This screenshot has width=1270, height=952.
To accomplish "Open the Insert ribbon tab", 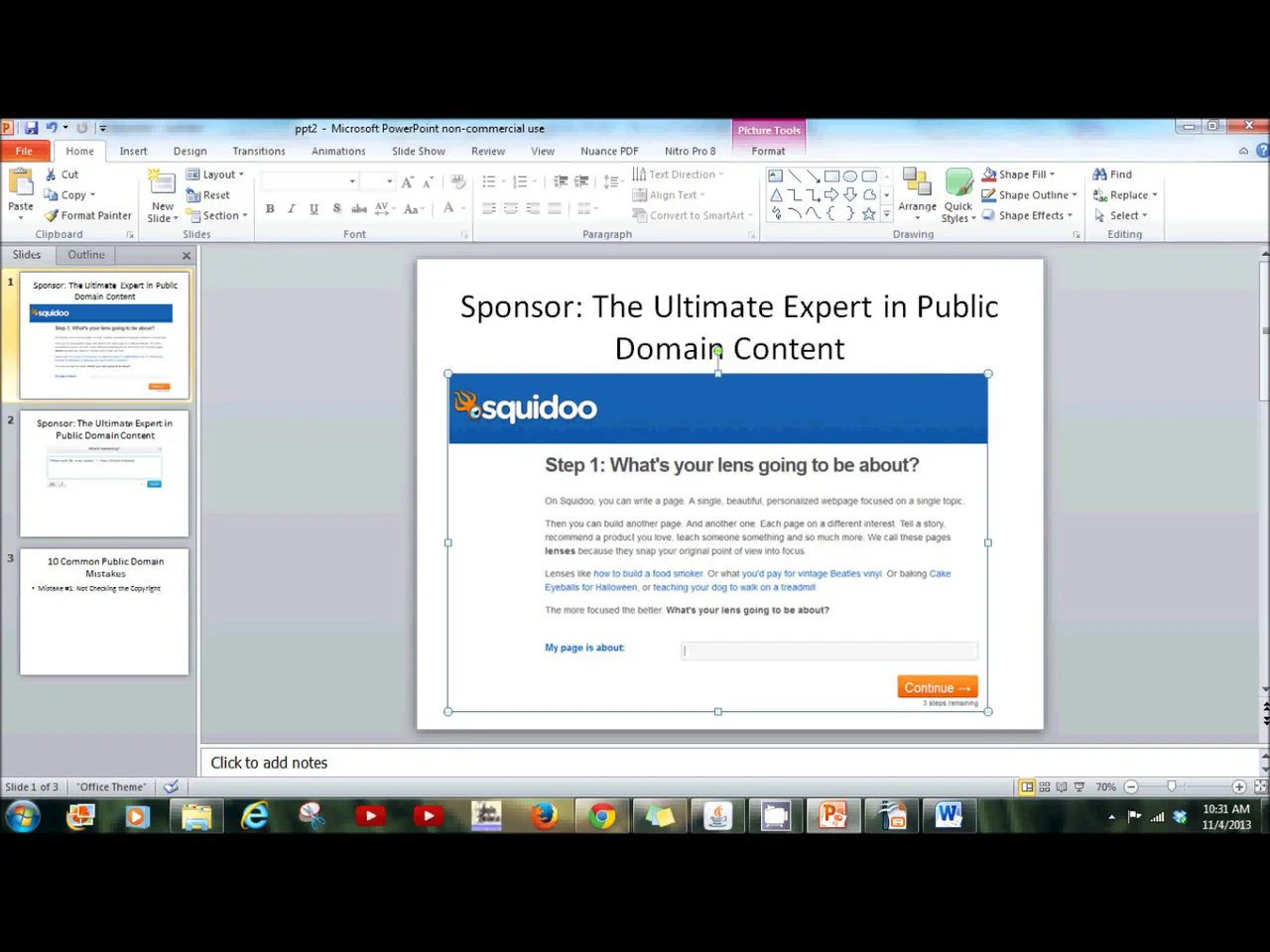I will [133, 151].
